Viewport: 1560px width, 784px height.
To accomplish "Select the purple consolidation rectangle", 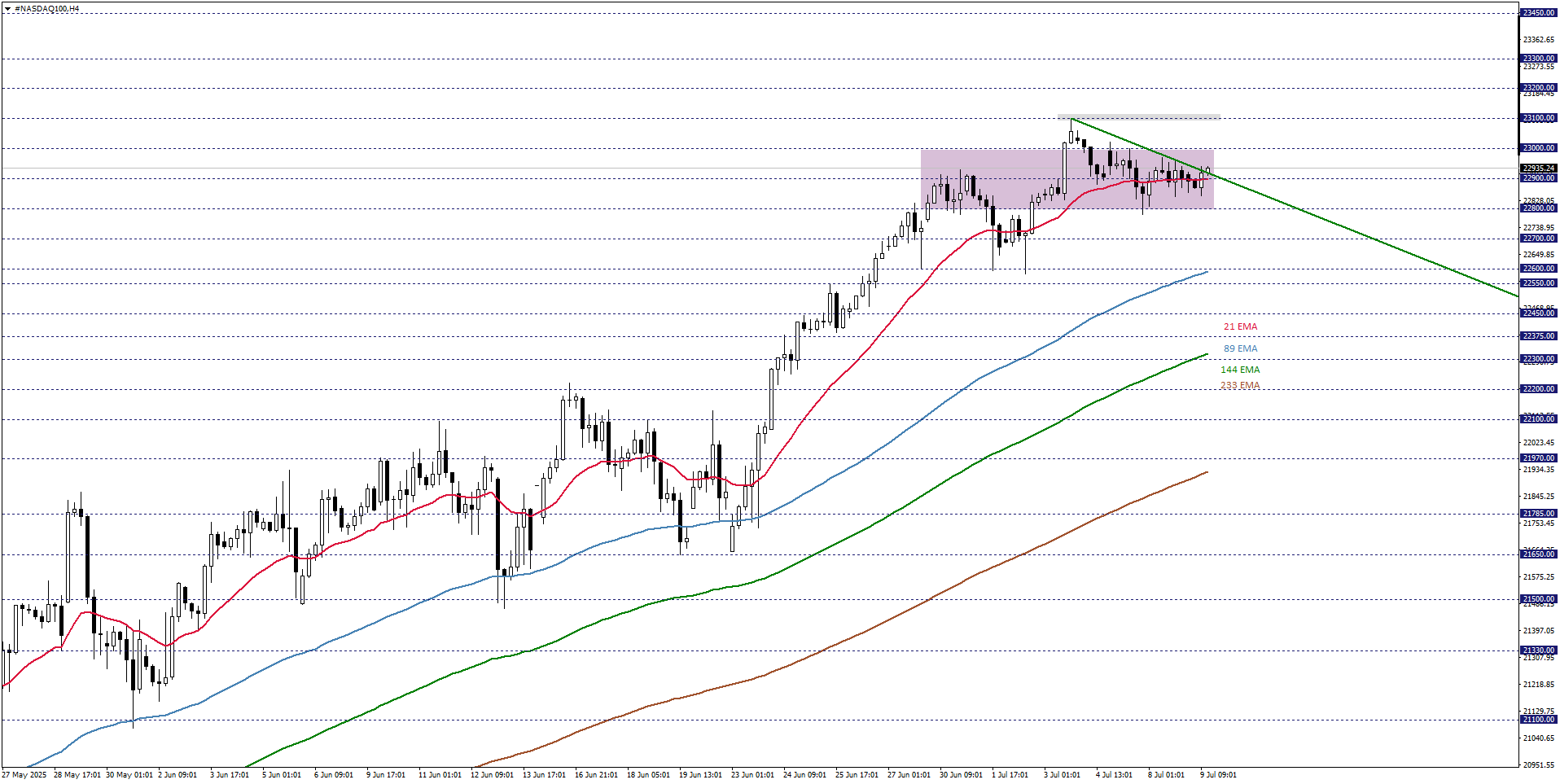I will [1067, 179].
